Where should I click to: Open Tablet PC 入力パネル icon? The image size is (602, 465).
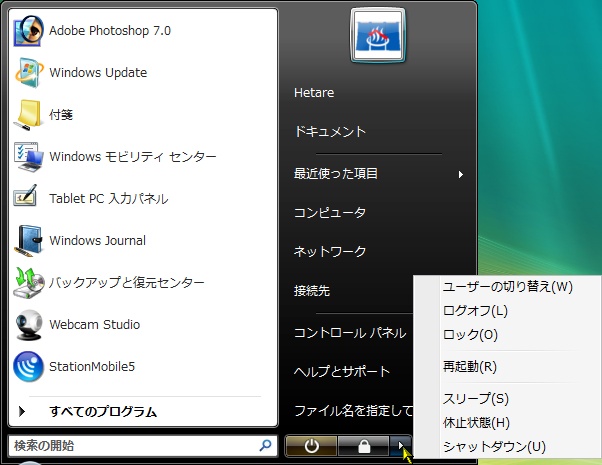coord(26,196)
